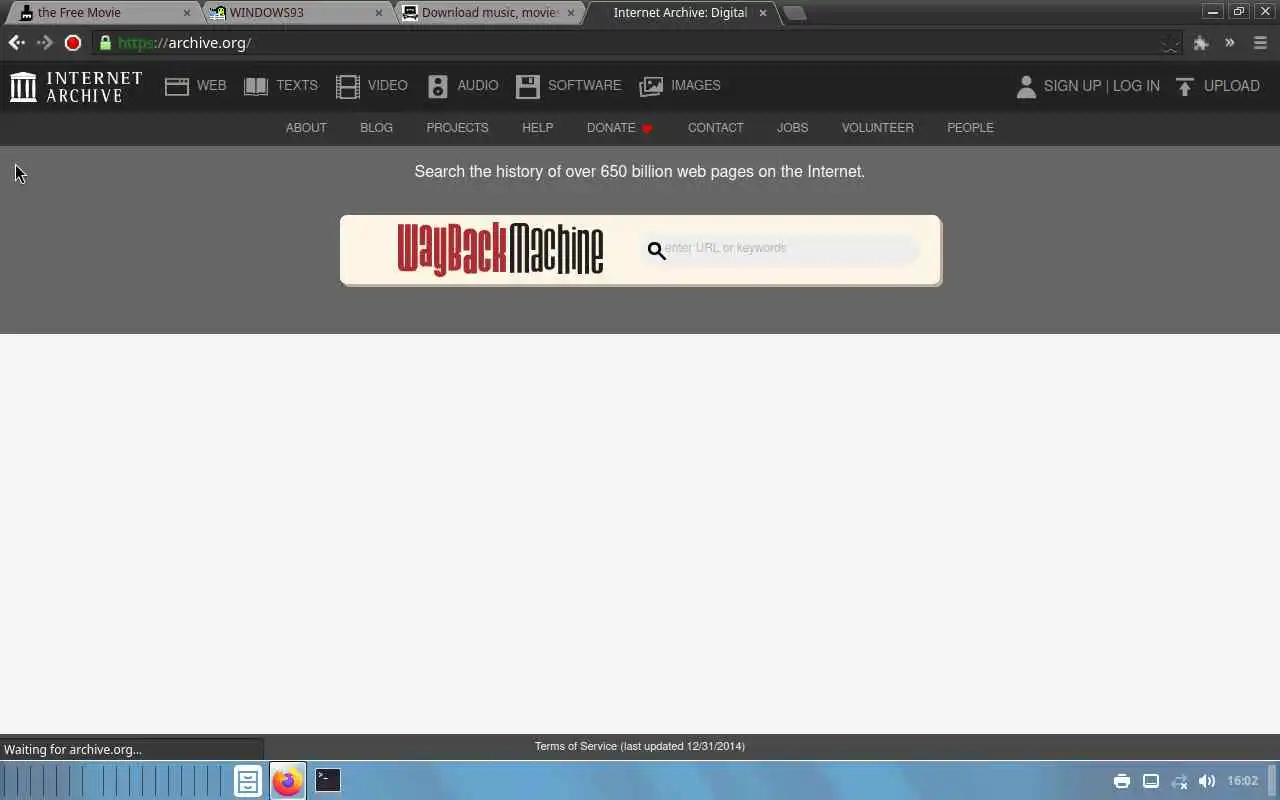Image resolution: width=1280 pixels, height=800 pixels.
Task: Click the network tray icon
Action: coord(1179,781)
